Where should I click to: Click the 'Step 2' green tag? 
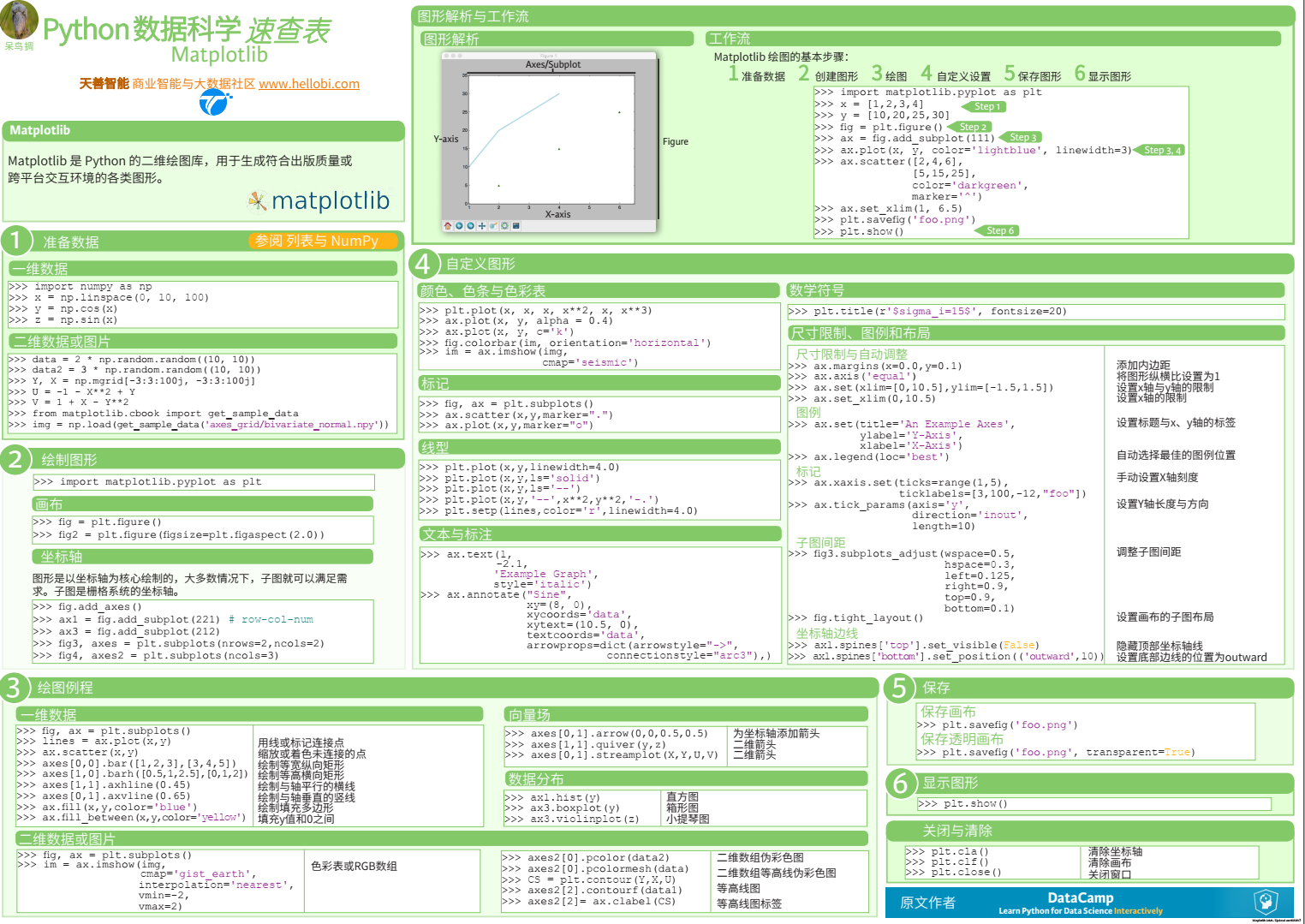[x=970, y=127]
